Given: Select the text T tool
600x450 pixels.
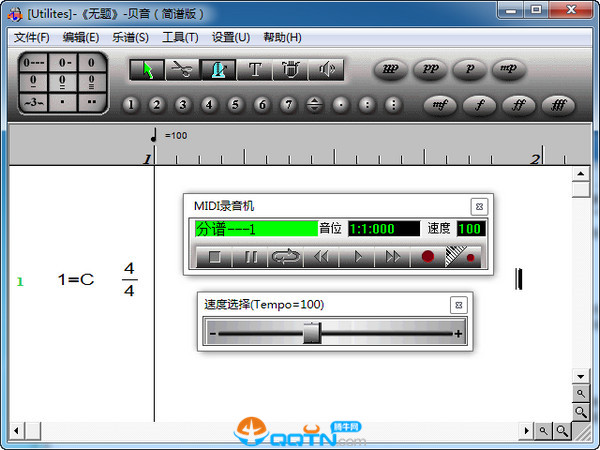Looking at the screenshot, I should pyautogui.click(x=254, y=69).
